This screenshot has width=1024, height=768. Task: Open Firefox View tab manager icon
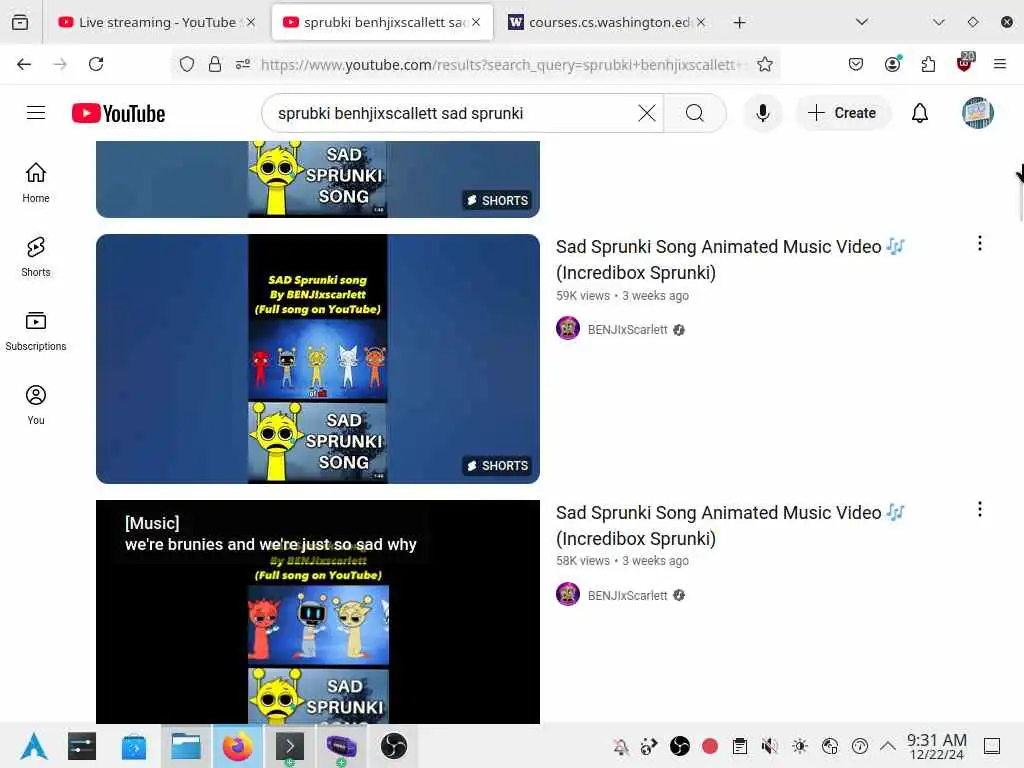click(x=20, y=22)
